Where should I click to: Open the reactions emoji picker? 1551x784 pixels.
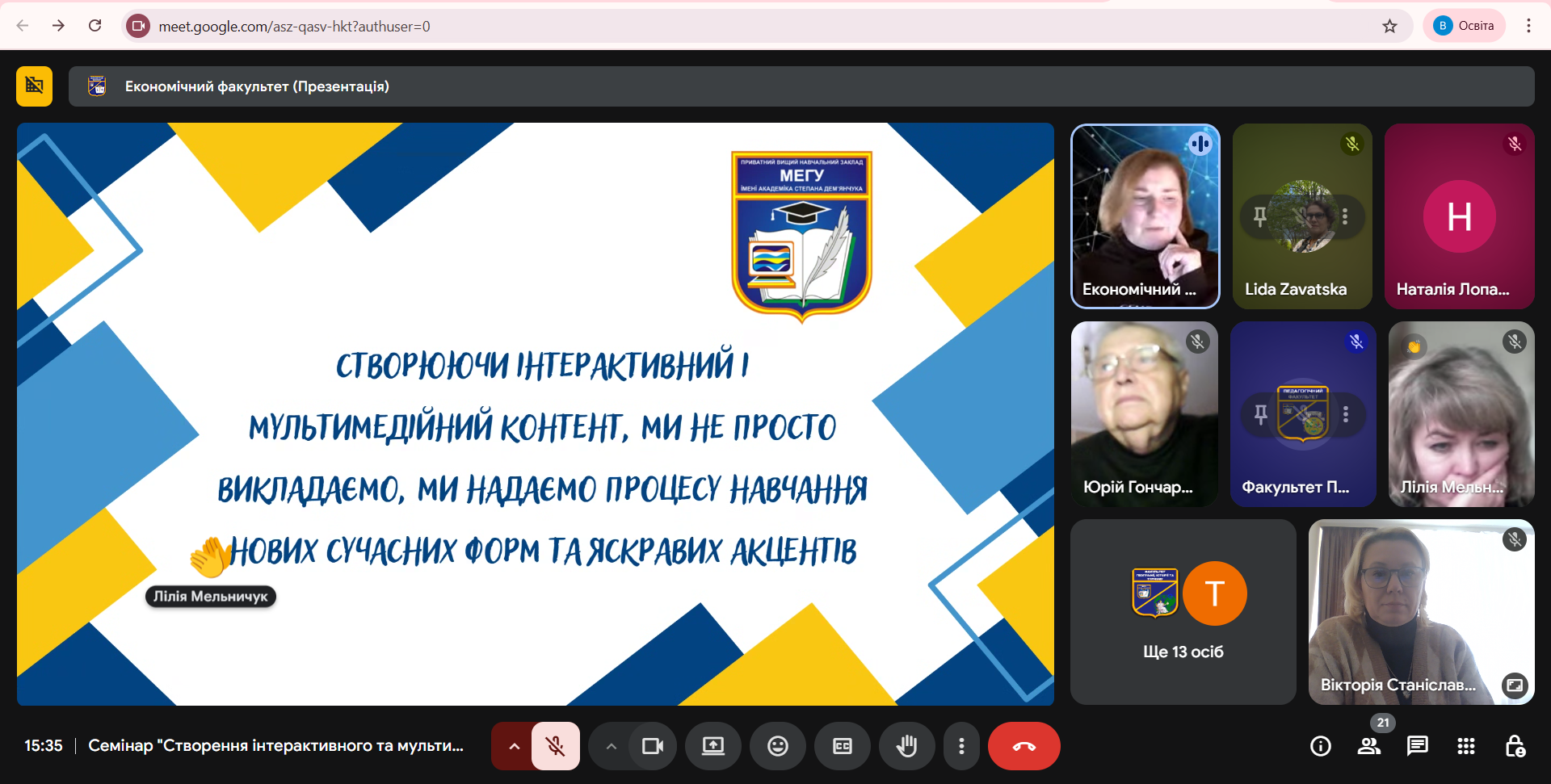[x=777, y=746]
